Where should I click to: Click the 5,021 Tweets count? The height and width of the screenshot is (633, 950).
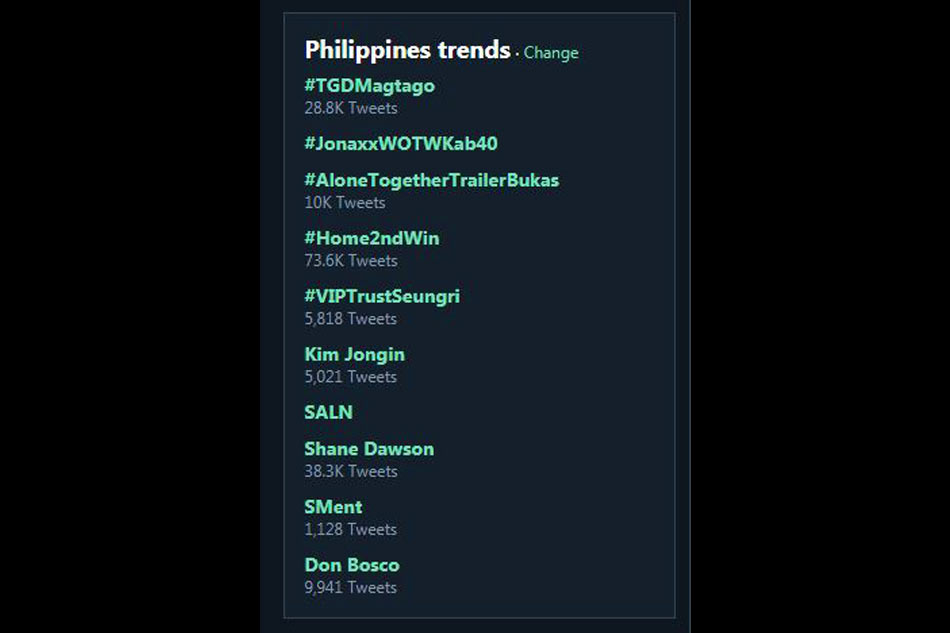[350, 377]
